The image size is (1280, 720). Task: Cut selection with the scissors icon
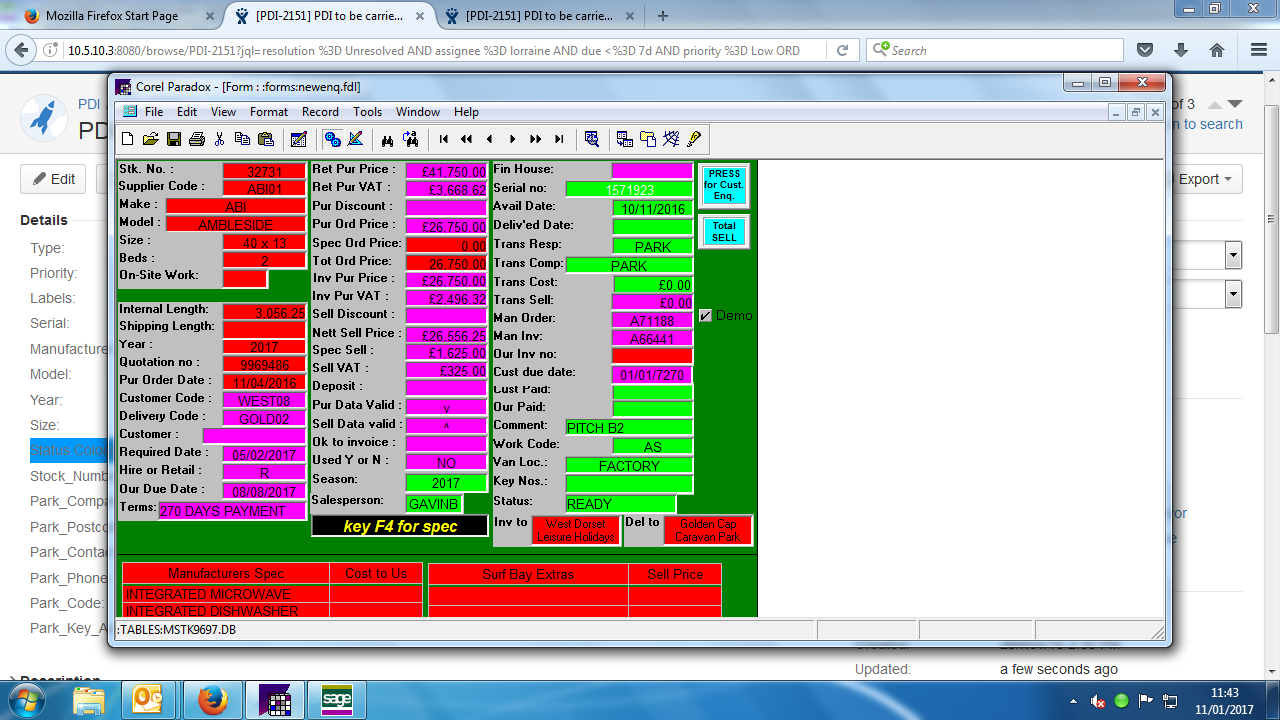coord(219,139)
